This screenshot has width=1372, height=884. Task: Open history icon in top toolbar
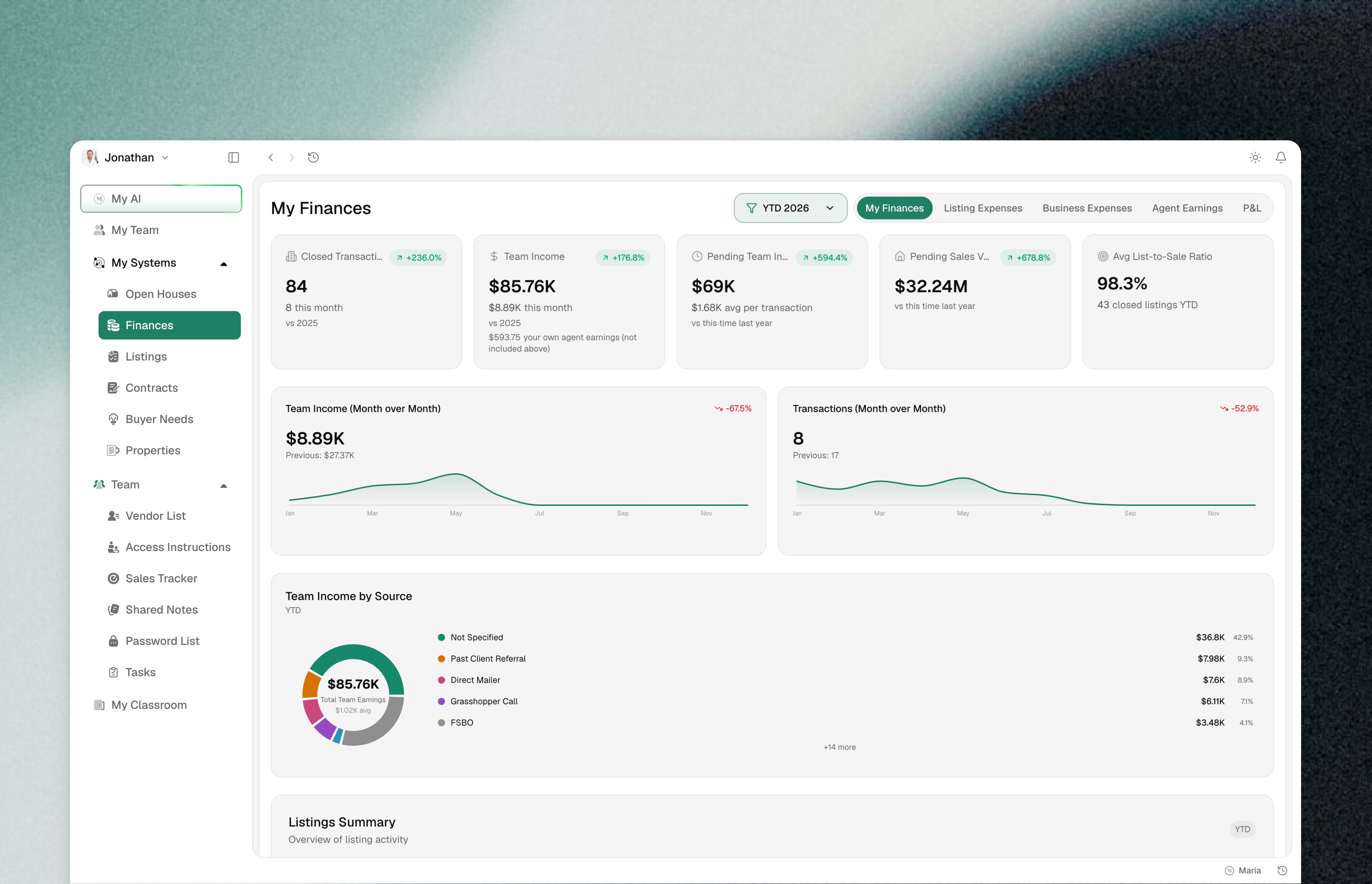point(313,157)
